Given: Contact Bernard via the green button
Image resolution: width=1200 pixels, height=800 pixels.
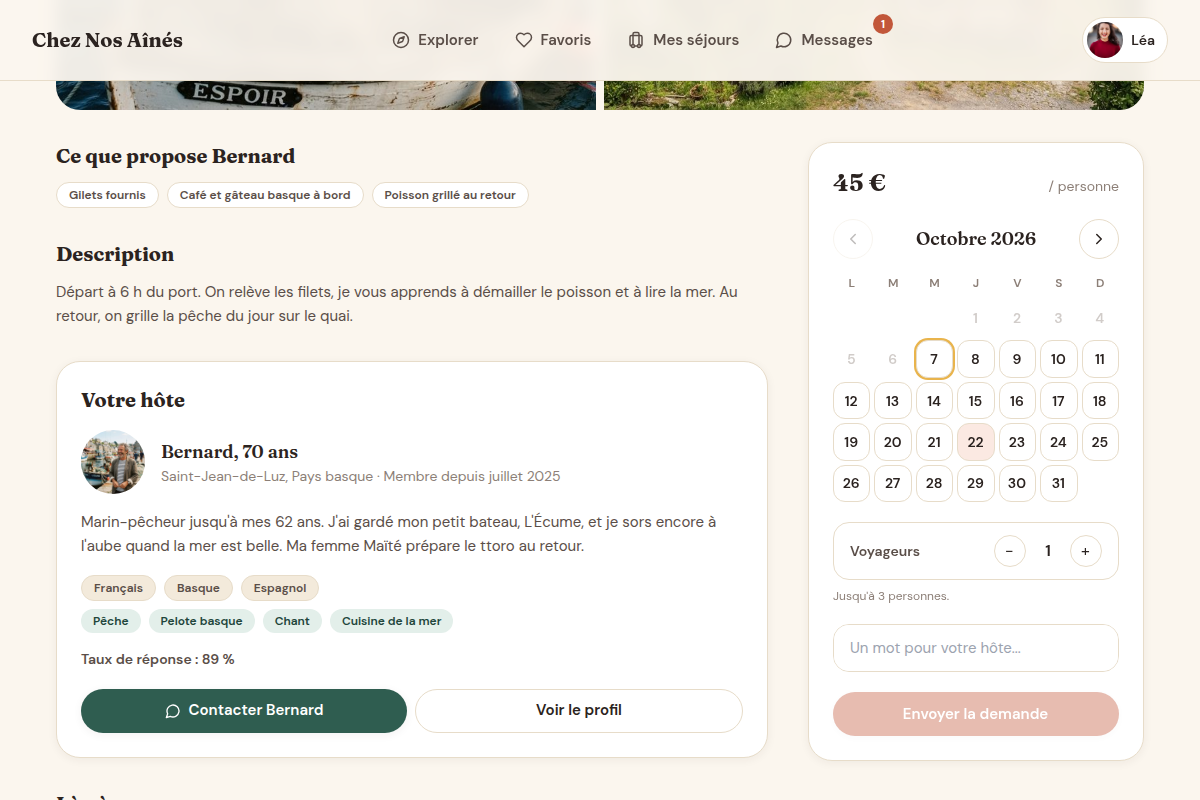Looking at the screenshot, I should point(244,711).
